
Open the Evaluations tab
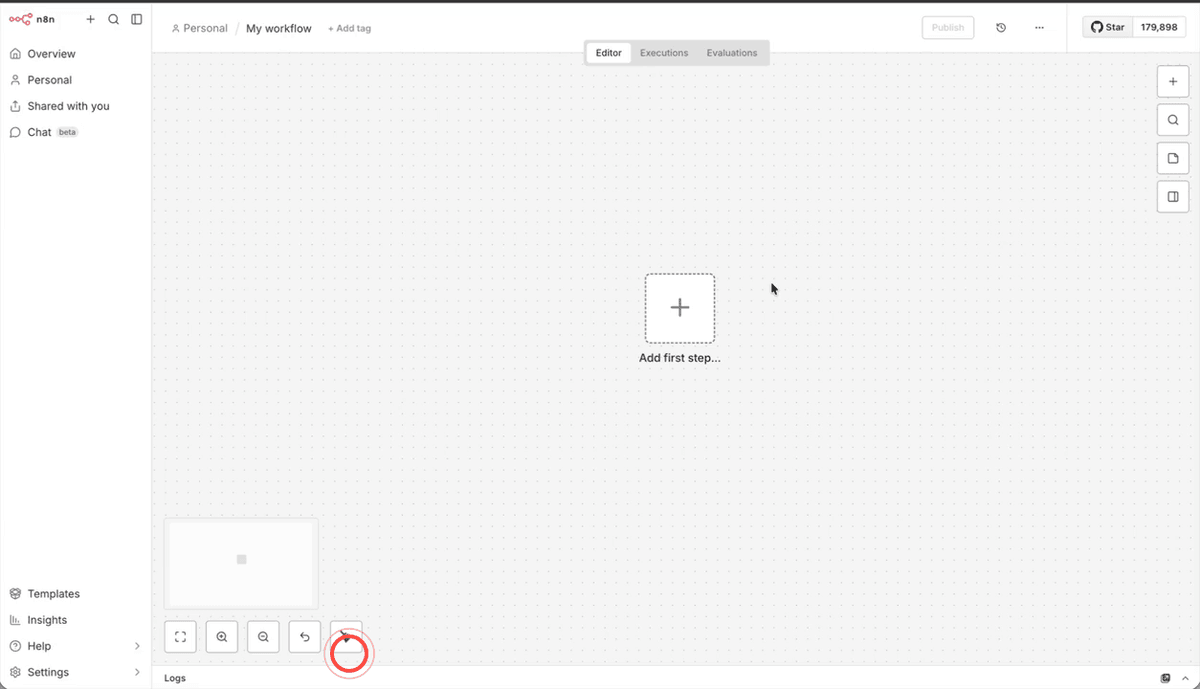click(731, 52)
